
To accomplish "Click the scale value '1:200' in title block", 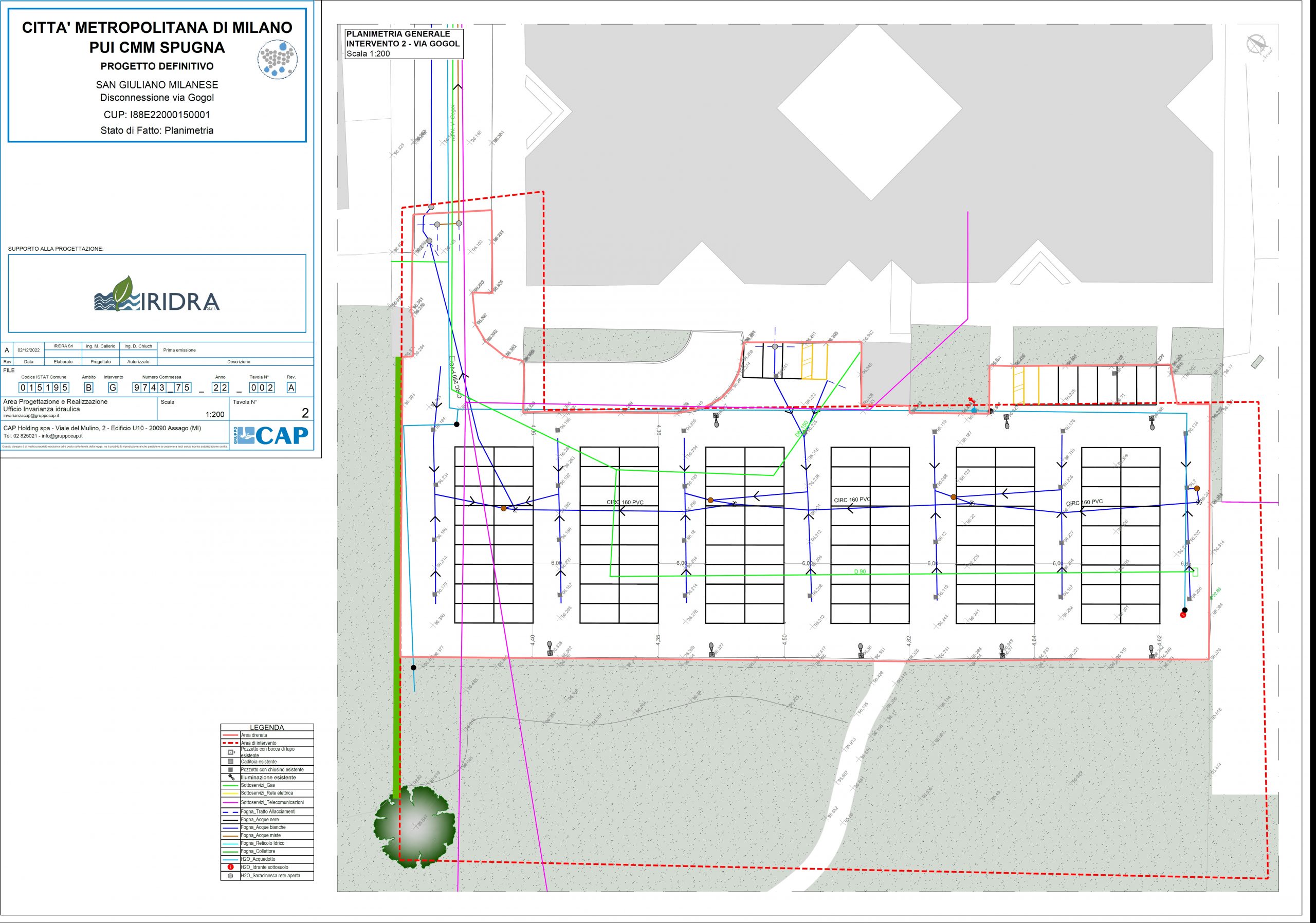I will [215, 414].
